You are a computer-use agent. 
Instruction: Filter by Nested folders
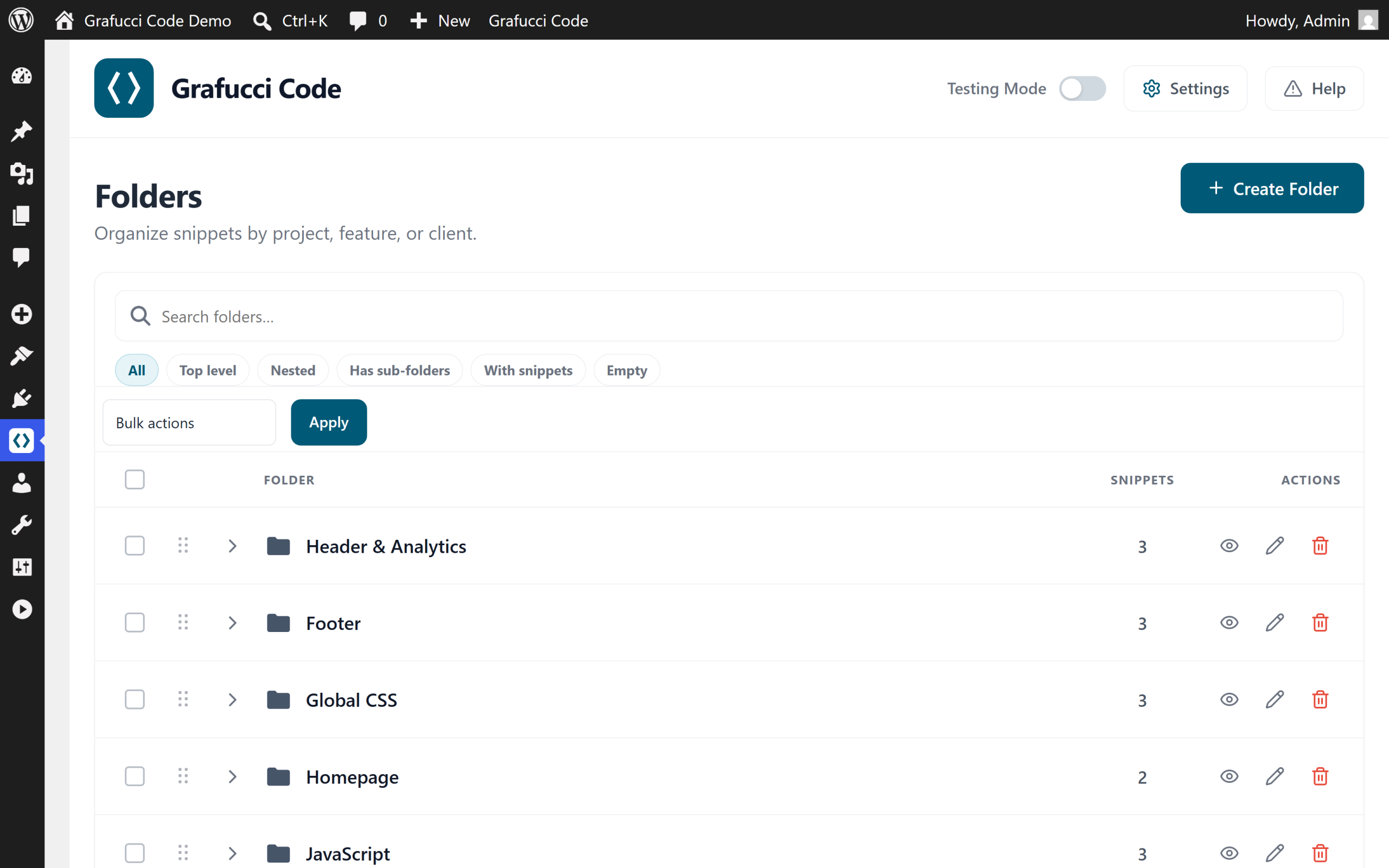click(293, 371)
